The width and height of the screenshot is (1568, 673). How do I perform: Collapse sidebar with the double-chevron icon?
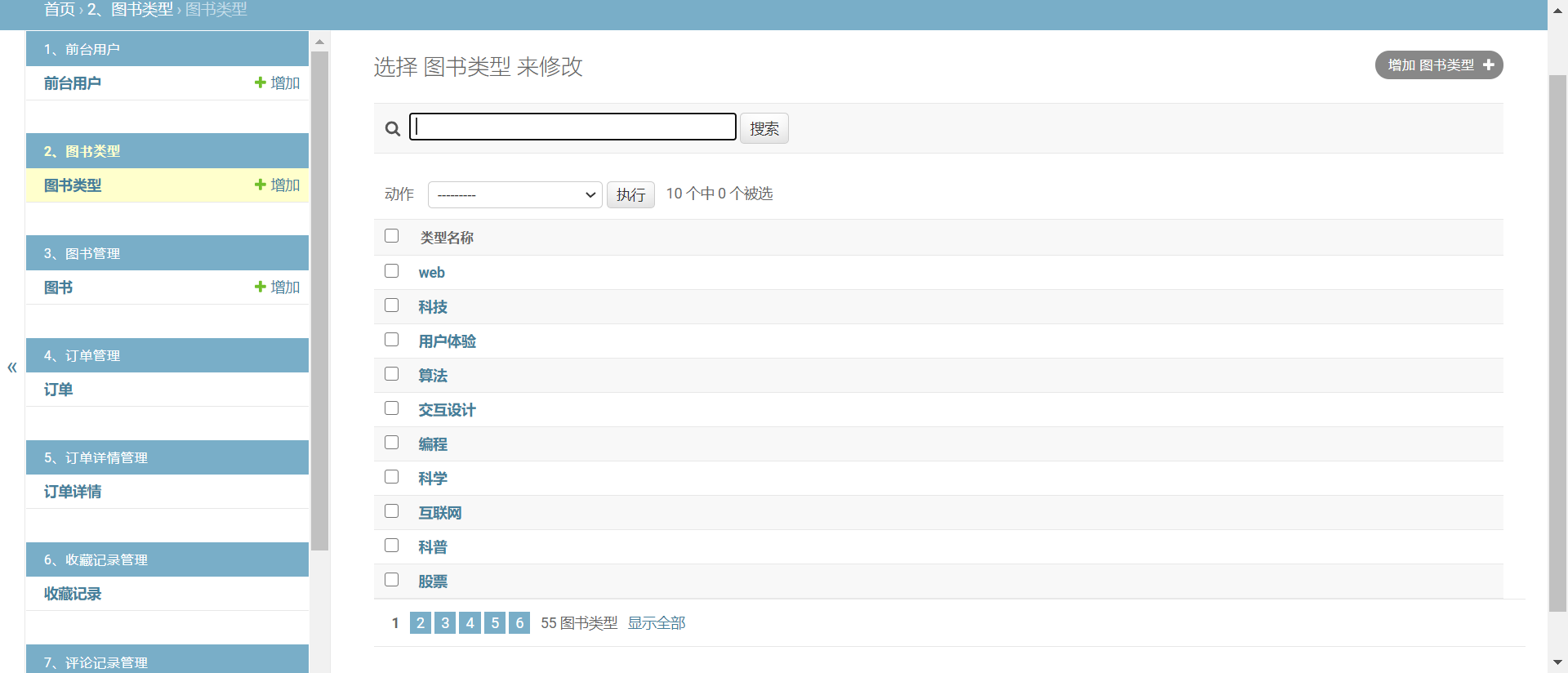(x=12, y=368)
